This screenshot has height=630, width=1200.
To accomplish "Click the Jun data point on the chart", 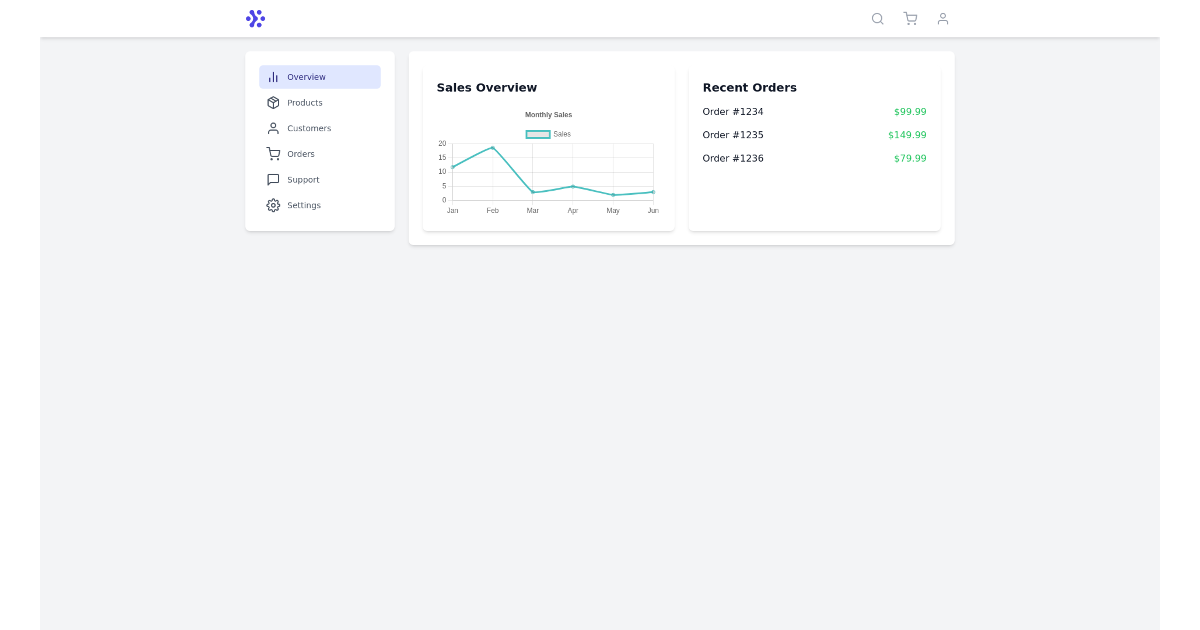I will tap(653, 189).
